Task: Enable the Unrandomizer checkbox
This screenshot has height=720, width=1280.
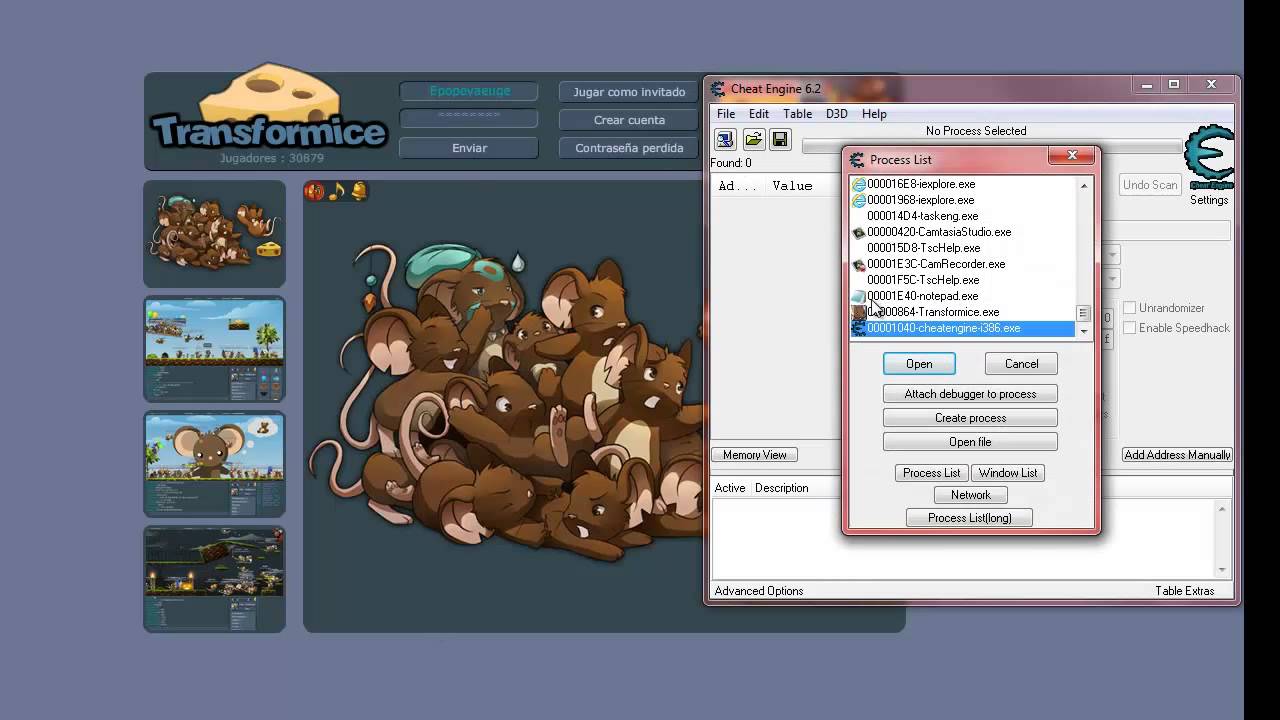Action: coord(1130,308)
